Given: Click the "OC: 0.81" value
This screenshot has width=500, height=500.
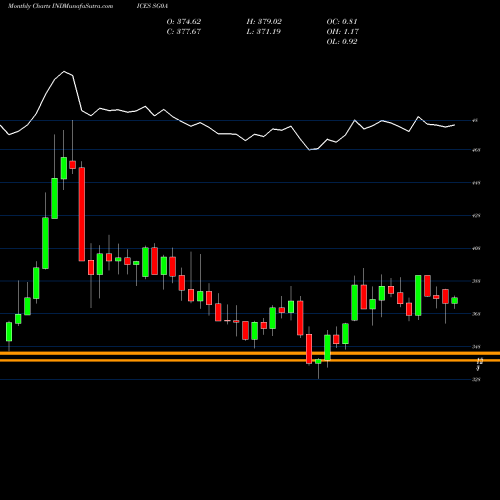Looking at the screenshot, I should [x=342, y=22].
